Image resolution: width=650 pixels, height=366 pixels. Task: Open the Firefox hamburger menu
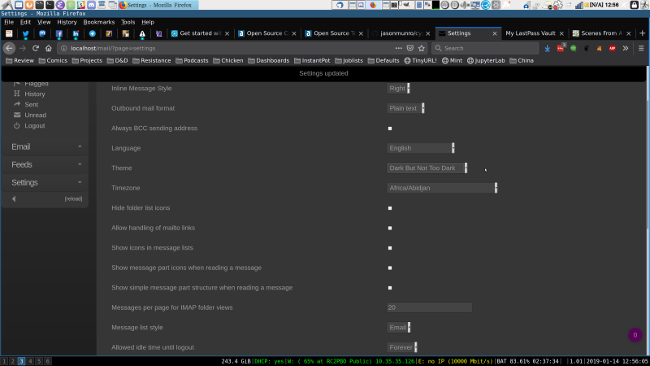click(641, 48)
